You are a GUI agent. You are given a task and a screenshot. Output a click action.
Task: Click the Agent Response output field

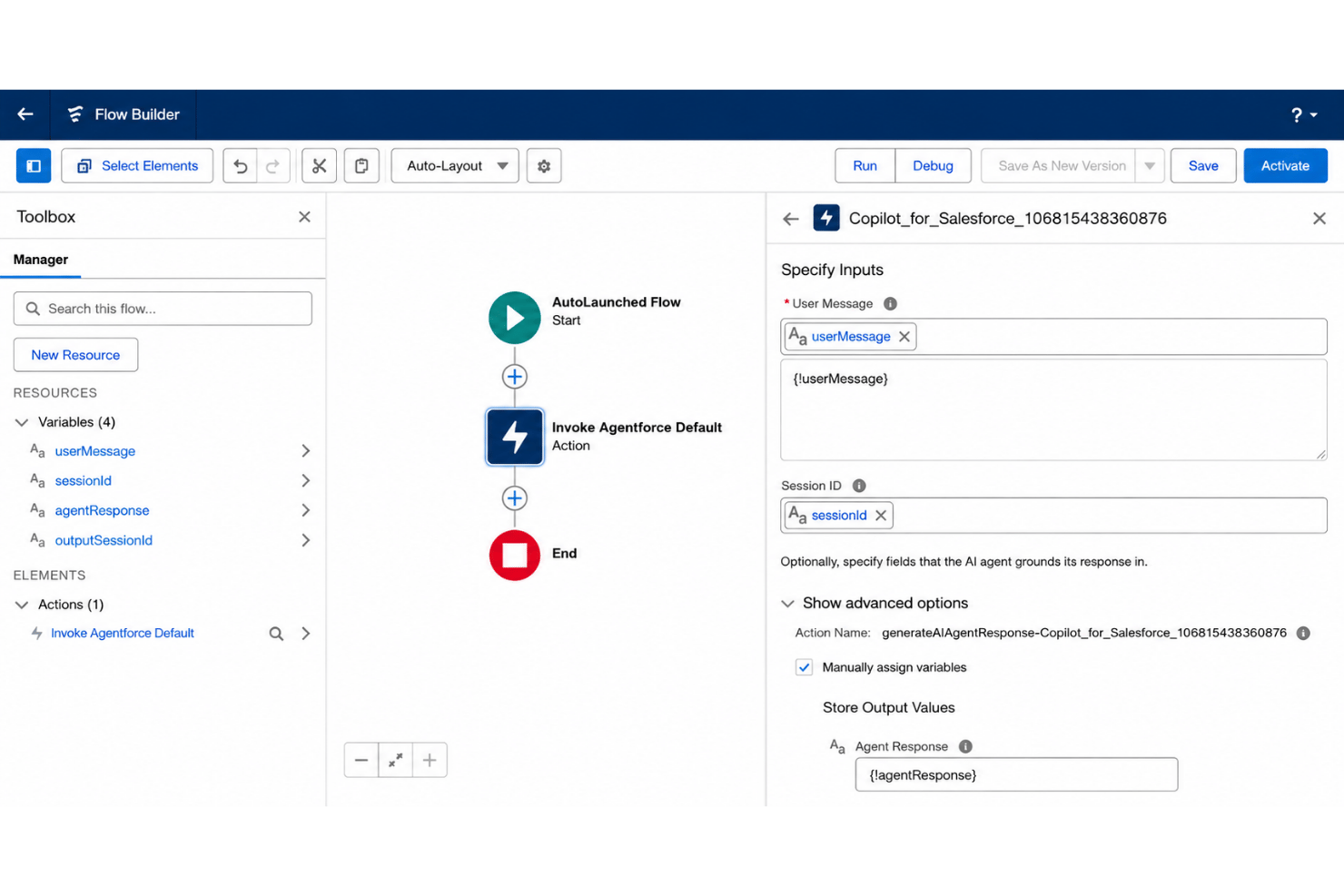pos(1016,775)
